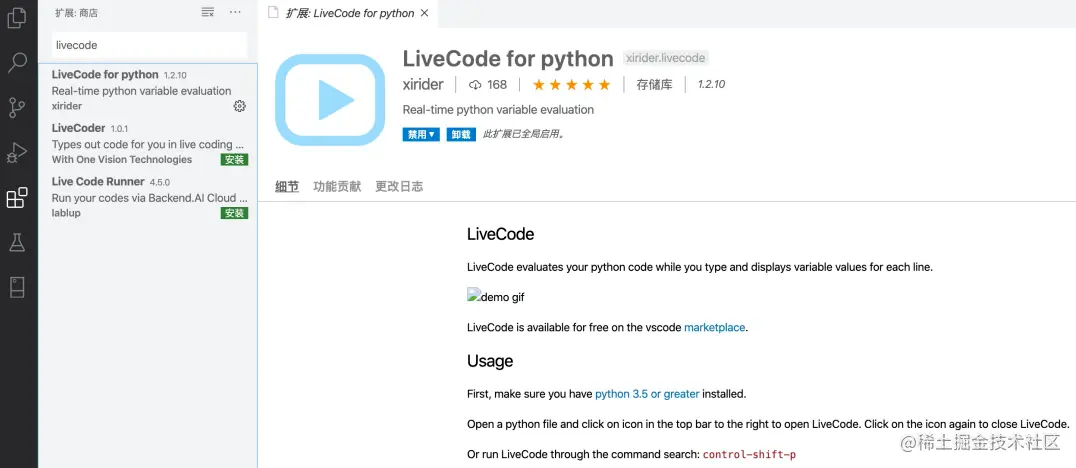
Task: Click the version 1.2.10 in the header
Action: point(711,84)
